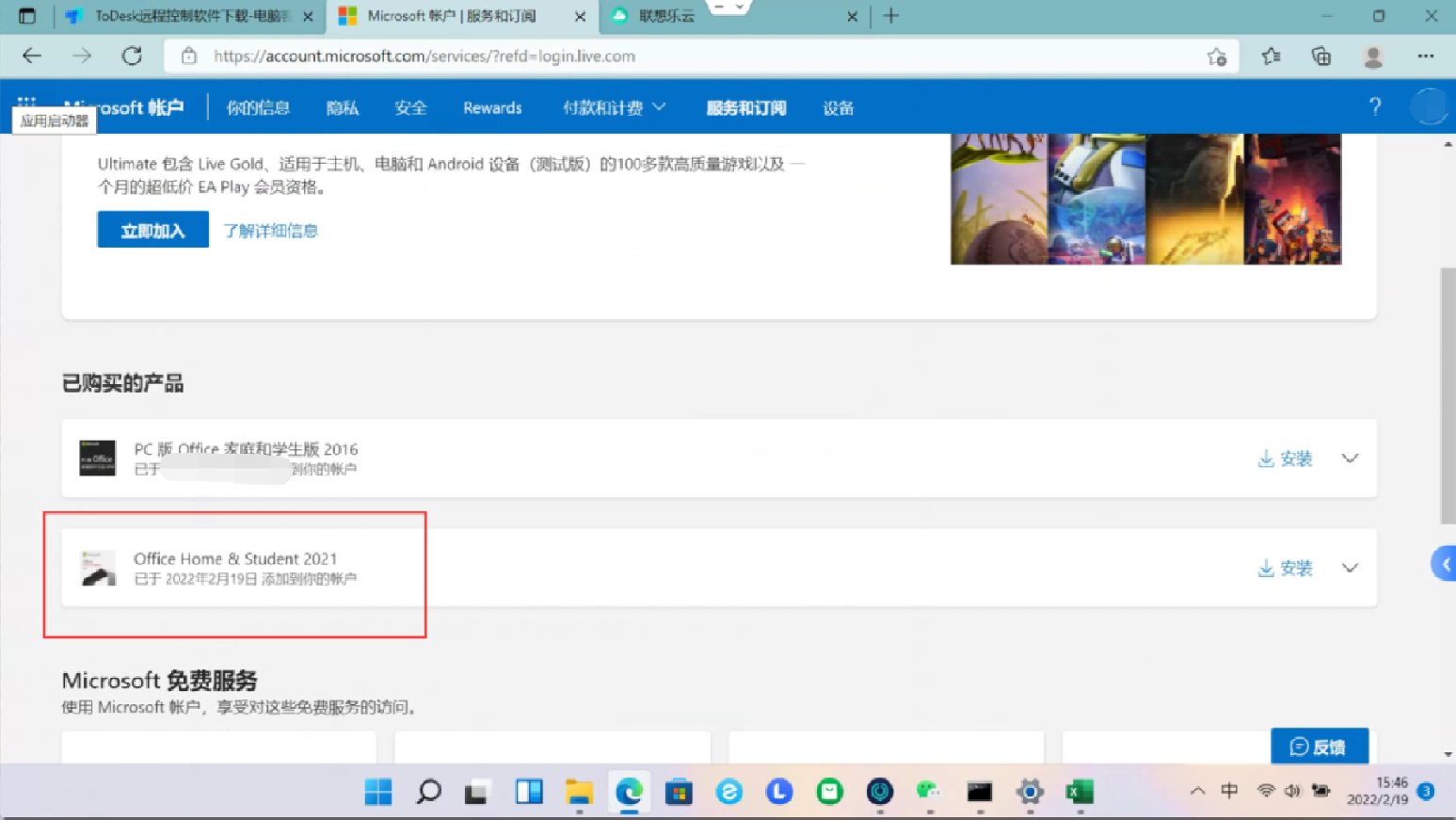Open File Explorer from taskbar
1456x820 pixels.
tap(579, 793)
